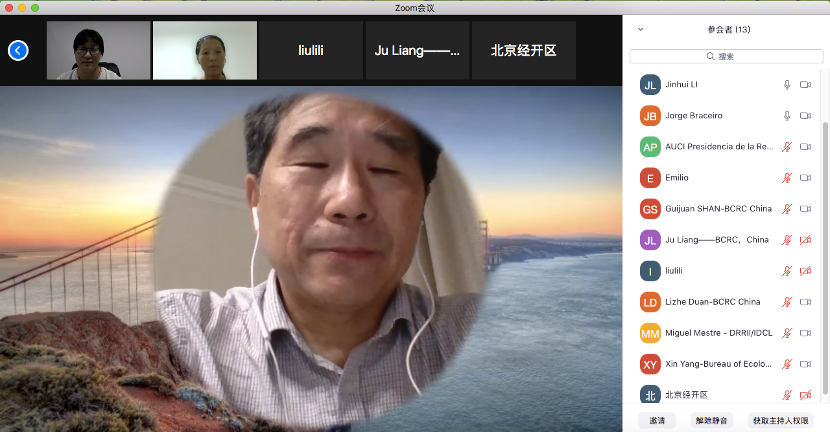Click the participant search field
Screen dimensions: 830x432
coord(726,56)
